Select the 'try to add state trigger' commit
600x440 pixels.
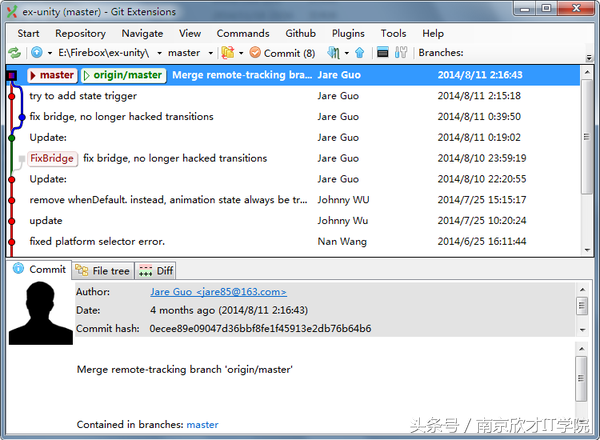point(293,96)
